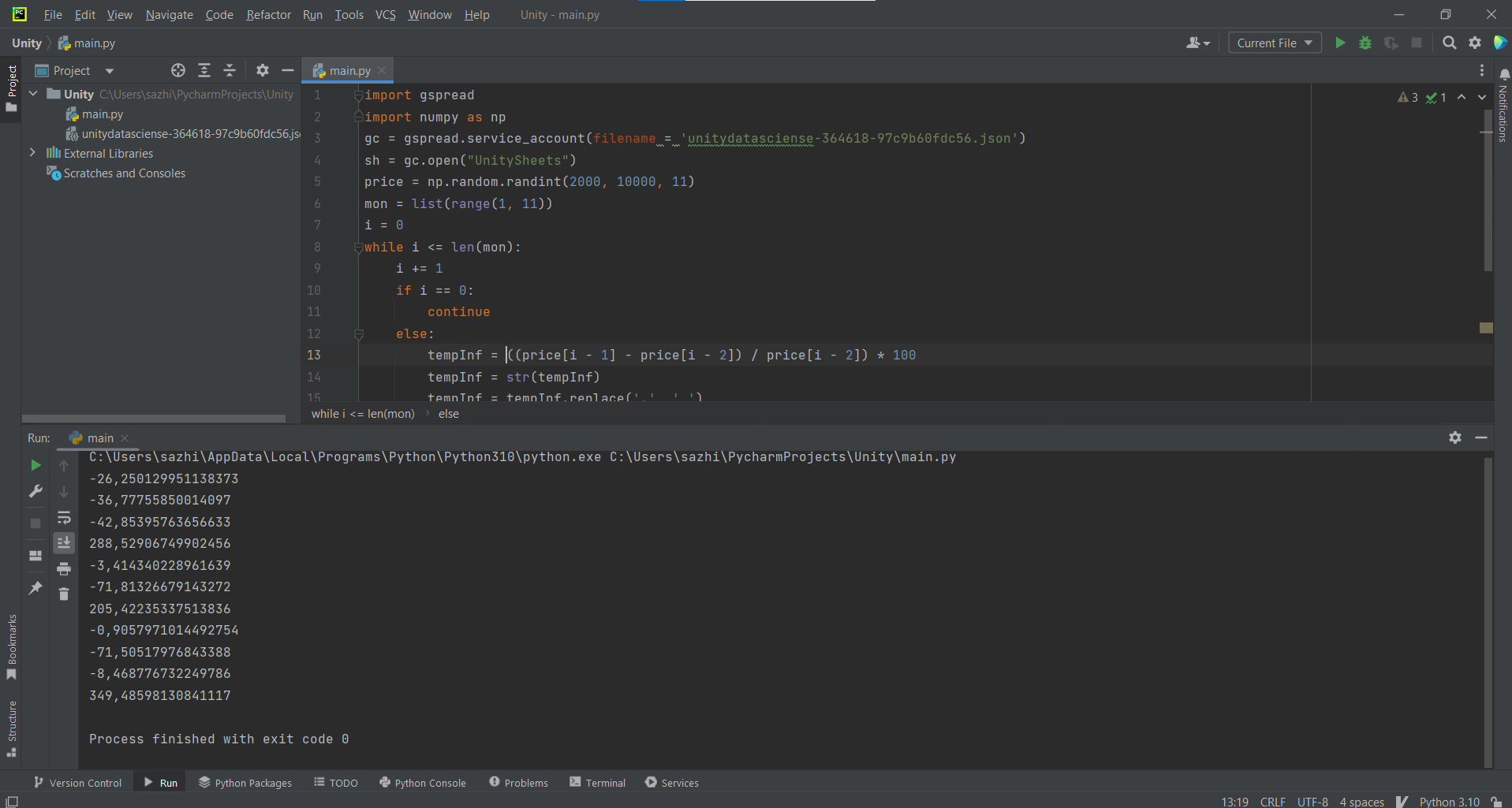Screen dimensions: 1512x808
Task: Open Current File run configuration dropdown
Action: point(1275,43)
